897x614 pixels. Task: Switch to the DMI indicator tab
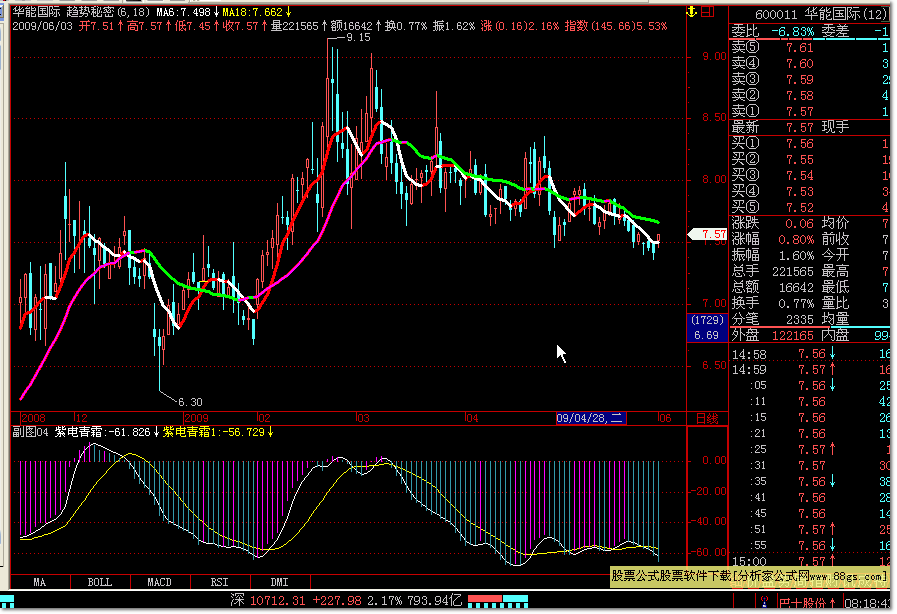[x=279, y=583]
